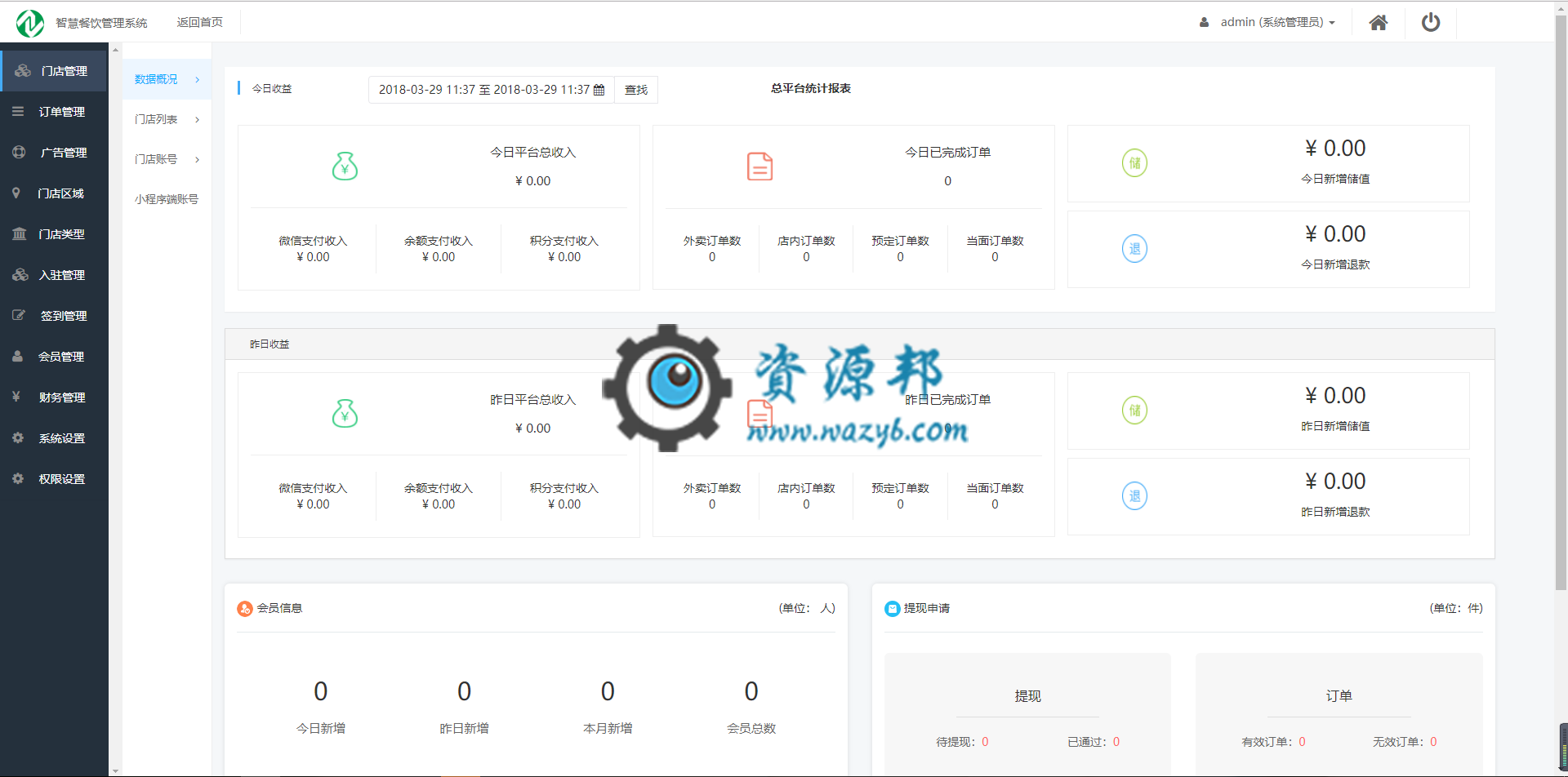Click the 广告管理 sidebar icon
This screenshot has height=777, width=1568.
pyautogui.click(x=20, y=153)
